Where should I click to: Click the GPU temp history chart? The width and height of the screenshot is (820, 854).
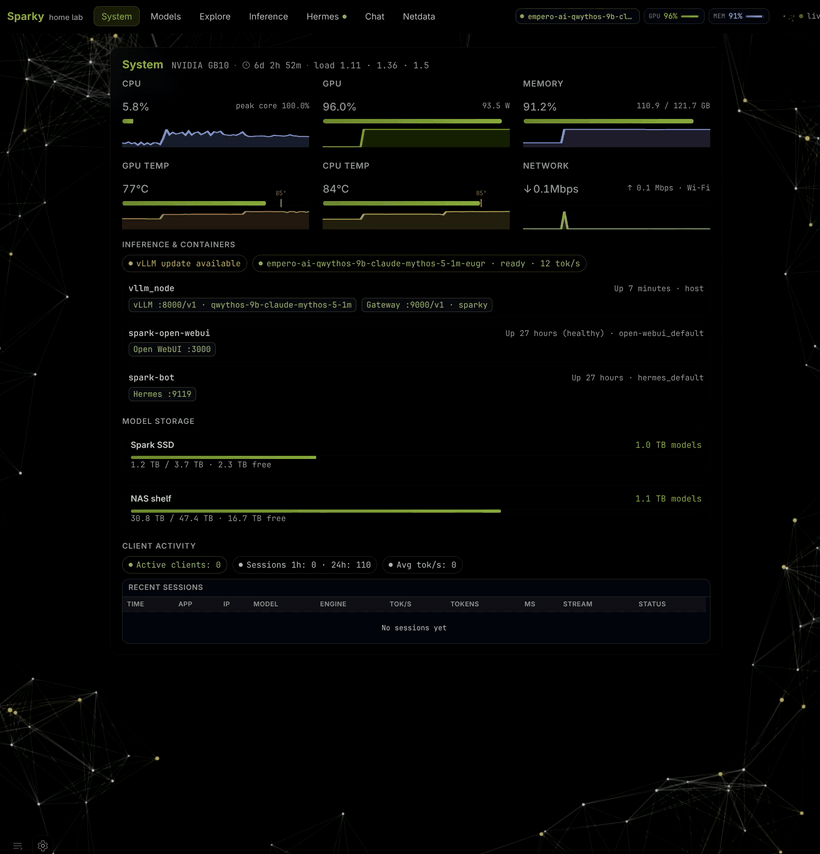pyautogui.click(x=216, y=220)
